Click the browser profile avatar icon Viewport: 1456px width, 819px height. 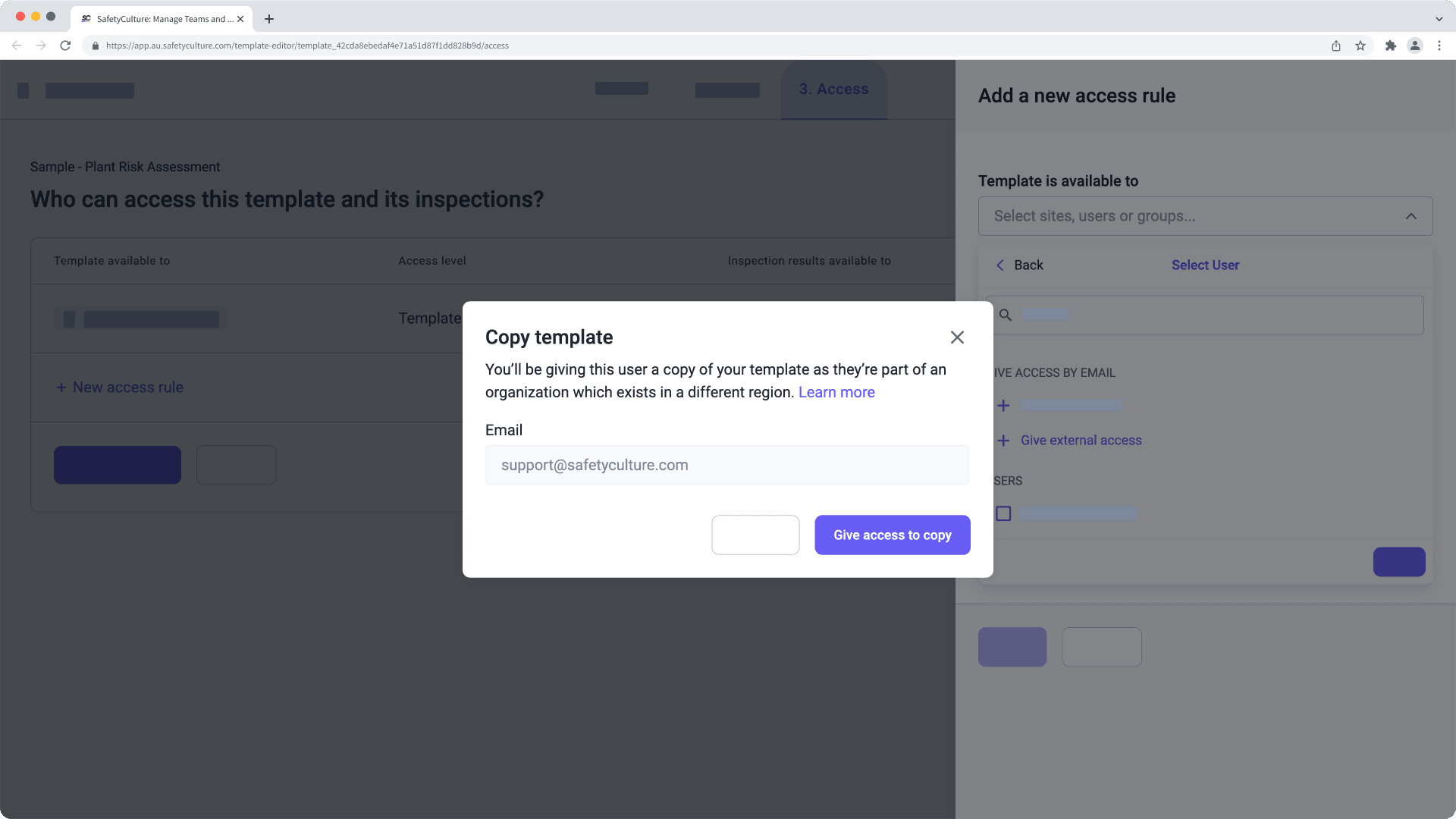pyautogui.click(x=1415, y=45)
